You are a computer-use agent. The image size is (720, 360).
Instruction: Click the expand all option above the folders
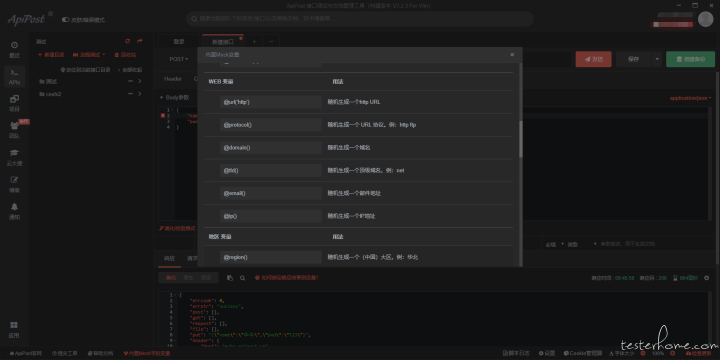click(x=130, y=70)
